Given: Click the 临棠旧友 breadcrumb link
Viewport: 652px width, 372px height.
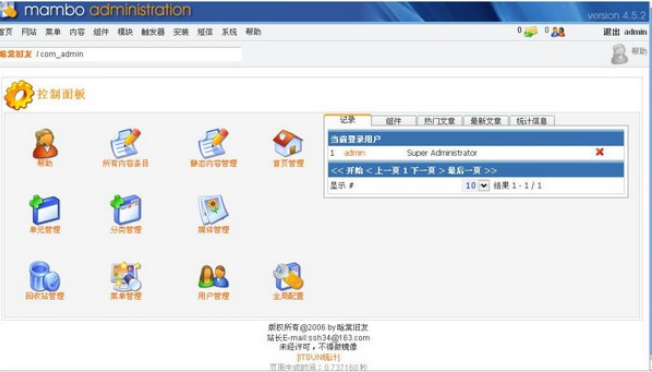Looking at the screenshot, I should pos(16,54).
